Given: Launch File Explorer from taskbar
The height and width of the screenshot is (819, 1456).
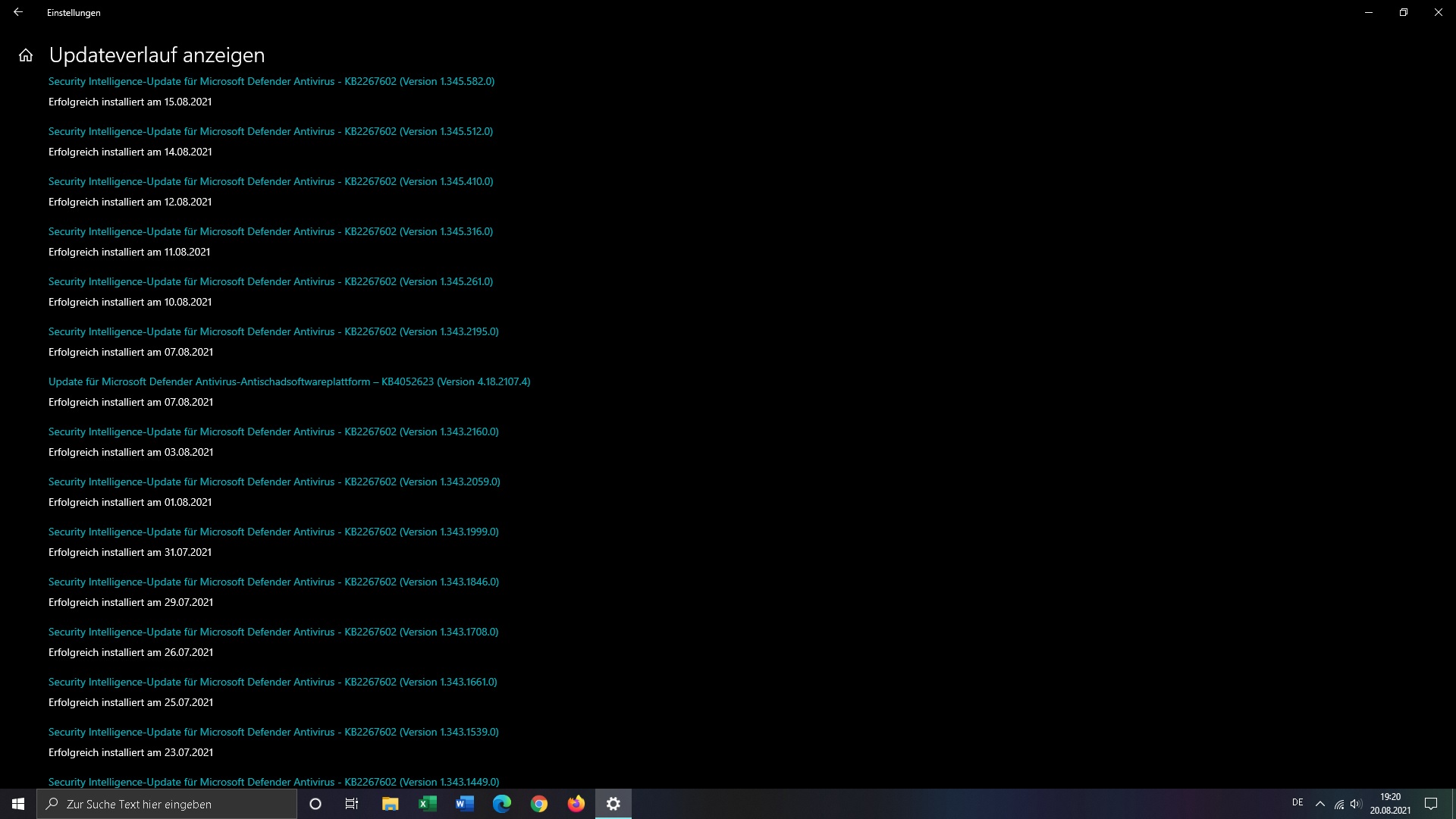Looking at the screenshot, I should 390,804.
